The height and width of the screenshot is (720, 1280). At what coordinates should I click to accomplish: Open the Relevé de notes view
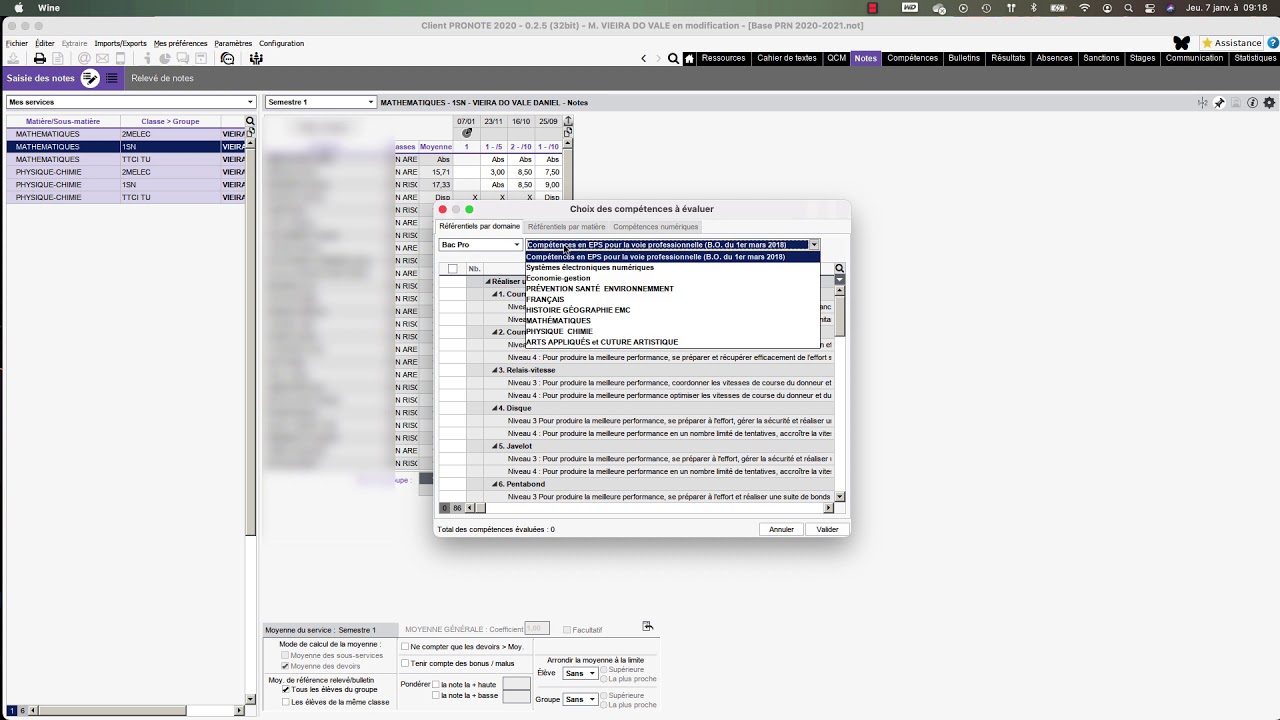pyautogui.click(x=162, y=78)
